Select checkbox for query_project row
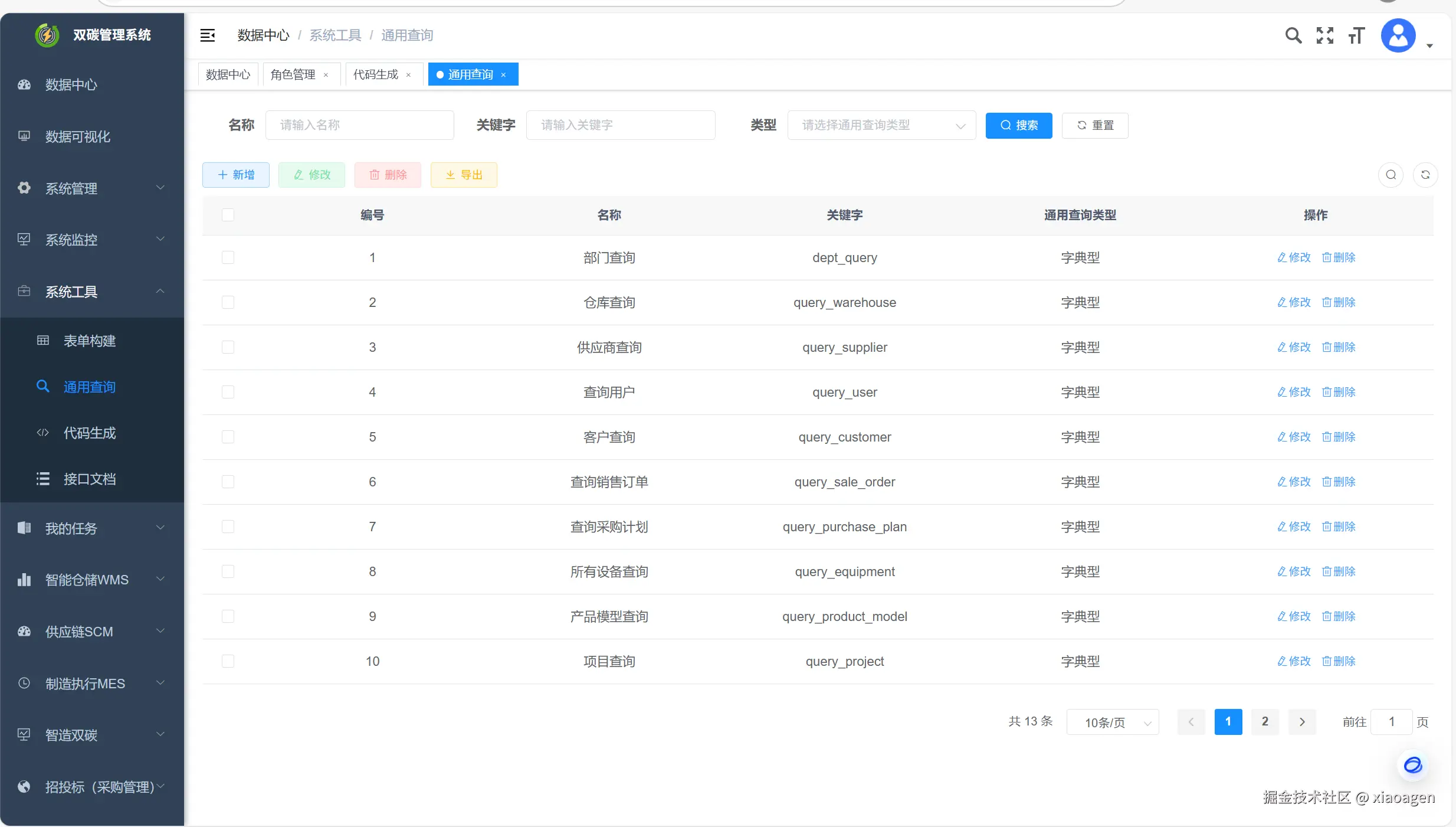 pos(228,661)
